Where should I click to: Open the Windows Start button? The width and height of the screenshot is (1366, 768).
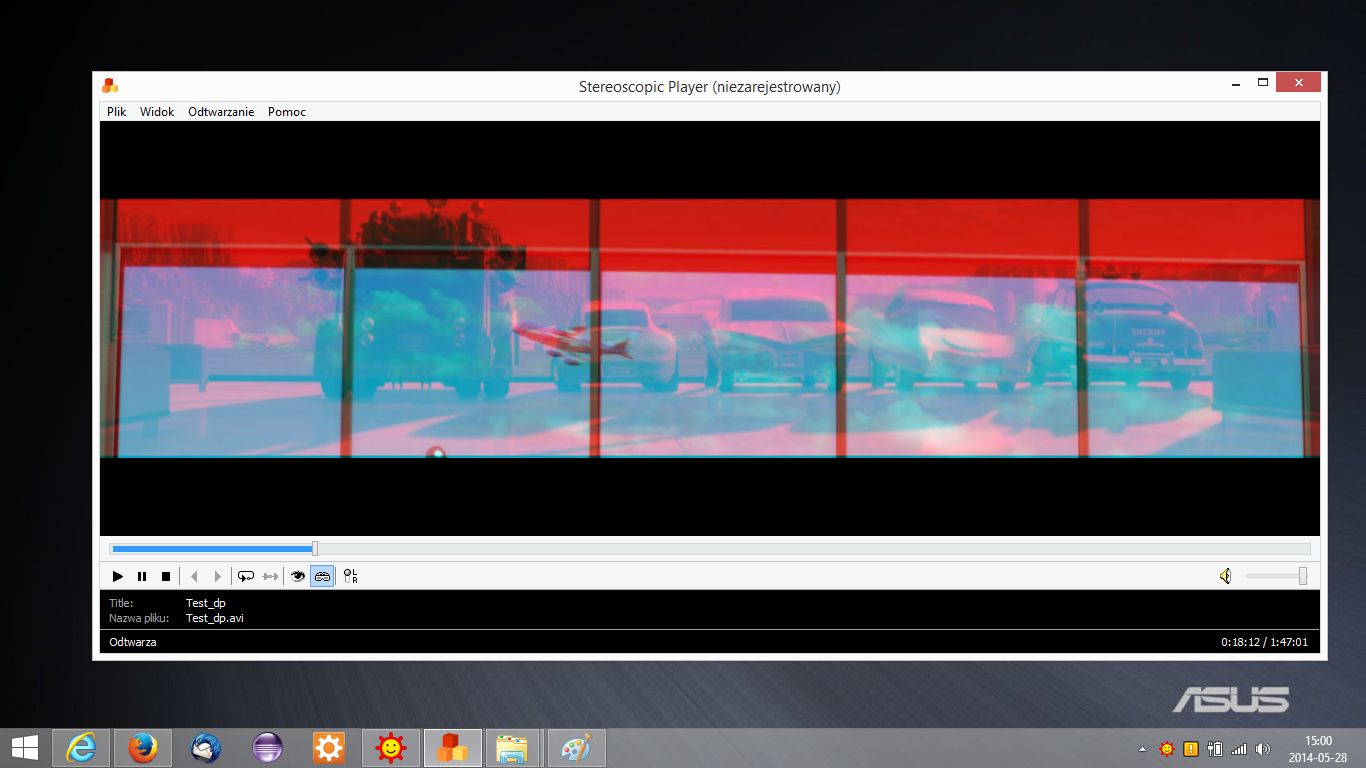click(25, 748)
